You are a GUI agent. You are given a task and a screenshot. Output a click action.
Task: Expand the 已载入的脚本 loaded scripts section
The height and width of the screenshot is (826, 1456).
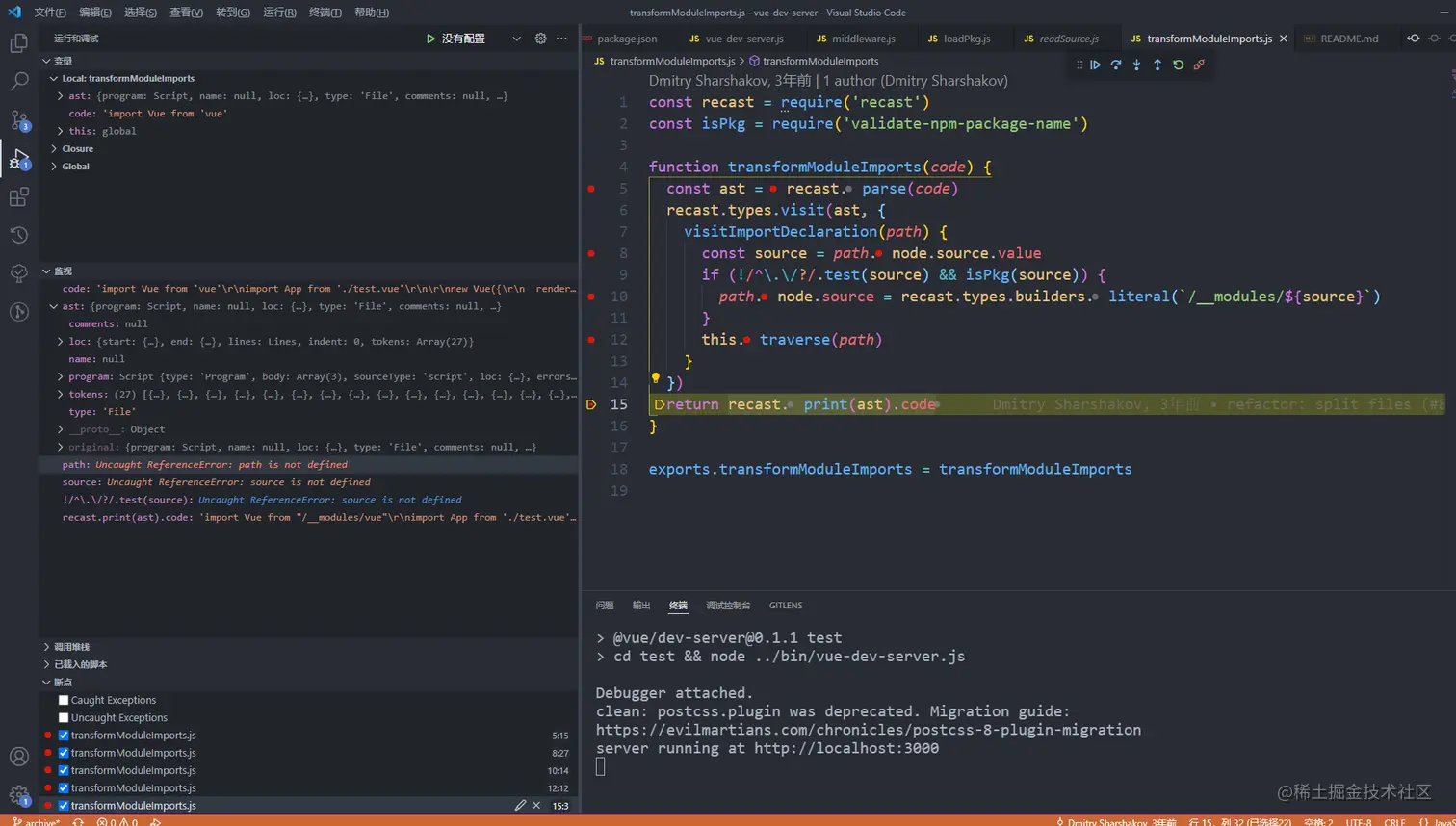tap(46, 664)
